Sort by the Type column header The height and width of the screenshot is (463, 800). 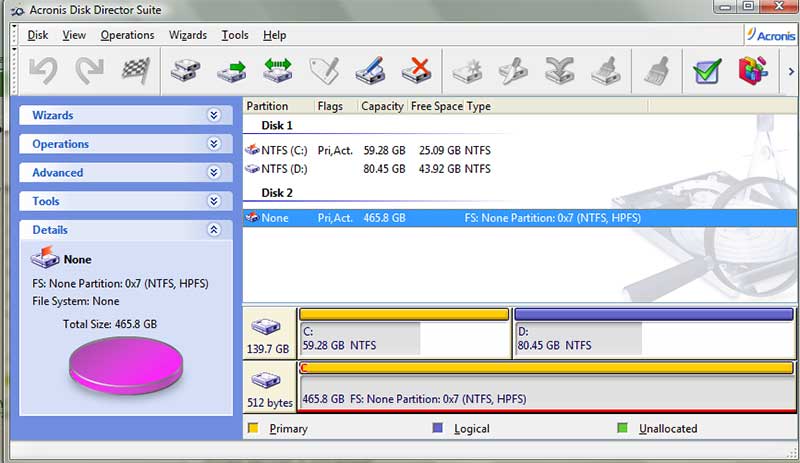tap(479, 106)
